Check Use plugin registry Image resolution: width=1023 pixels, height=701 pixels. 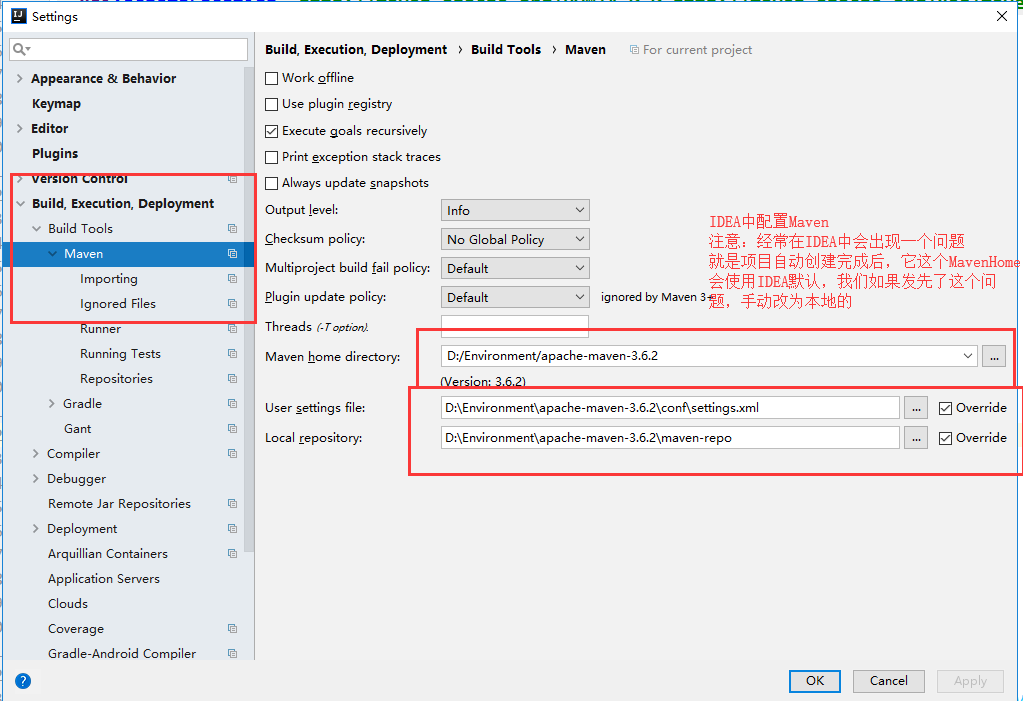(x=271, y=104)
